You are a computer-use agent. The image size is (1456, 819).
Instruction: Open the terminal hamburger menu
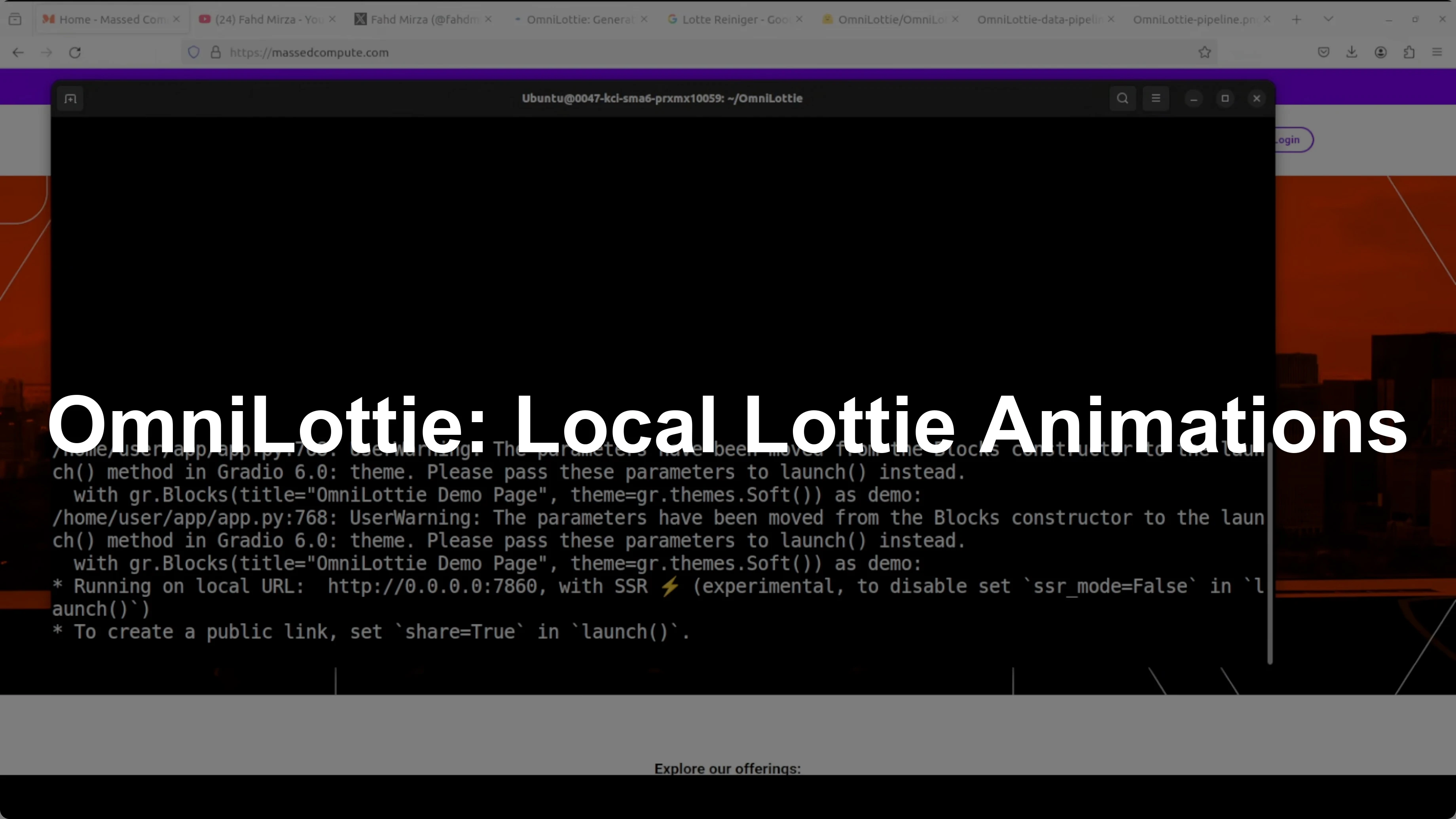click(x=1156, y=99)
